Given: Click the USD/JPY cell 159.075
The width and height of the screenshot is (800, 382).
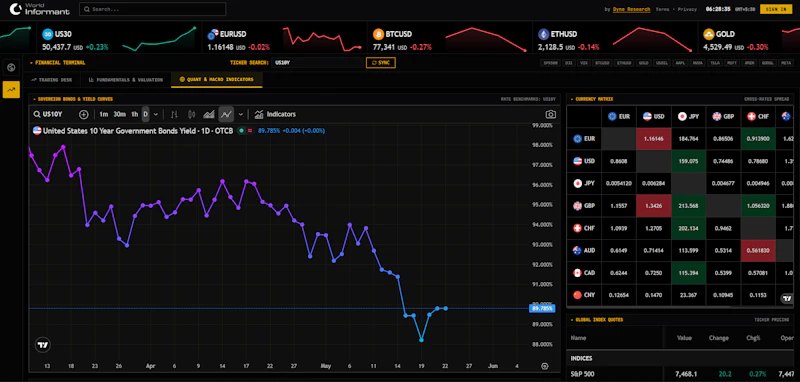Looking at the screenshot, I should coord(688,161).
